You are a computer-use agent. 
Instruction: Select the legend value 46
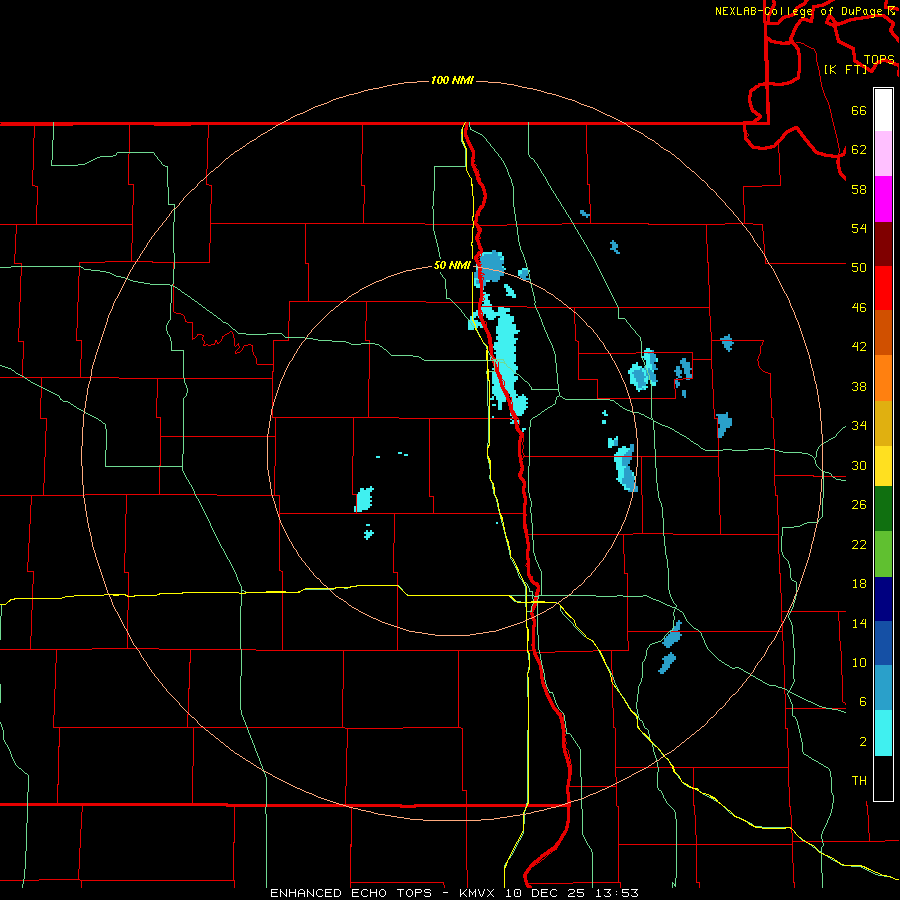[859, 308]
